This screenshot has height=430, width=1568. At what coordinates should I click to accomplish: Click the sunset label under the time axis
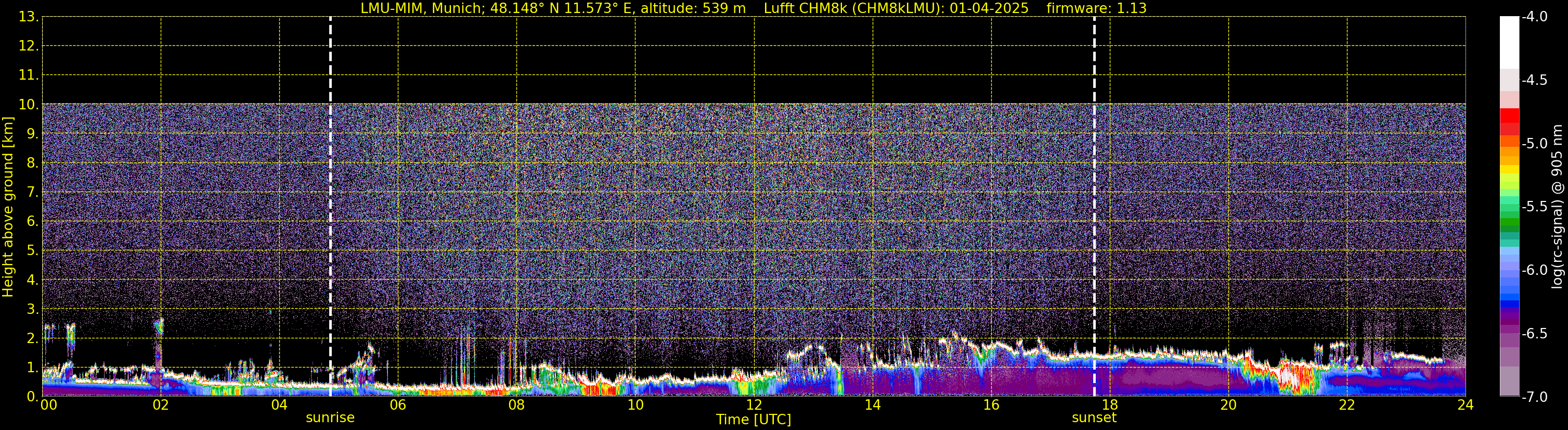coord(1094,418)
